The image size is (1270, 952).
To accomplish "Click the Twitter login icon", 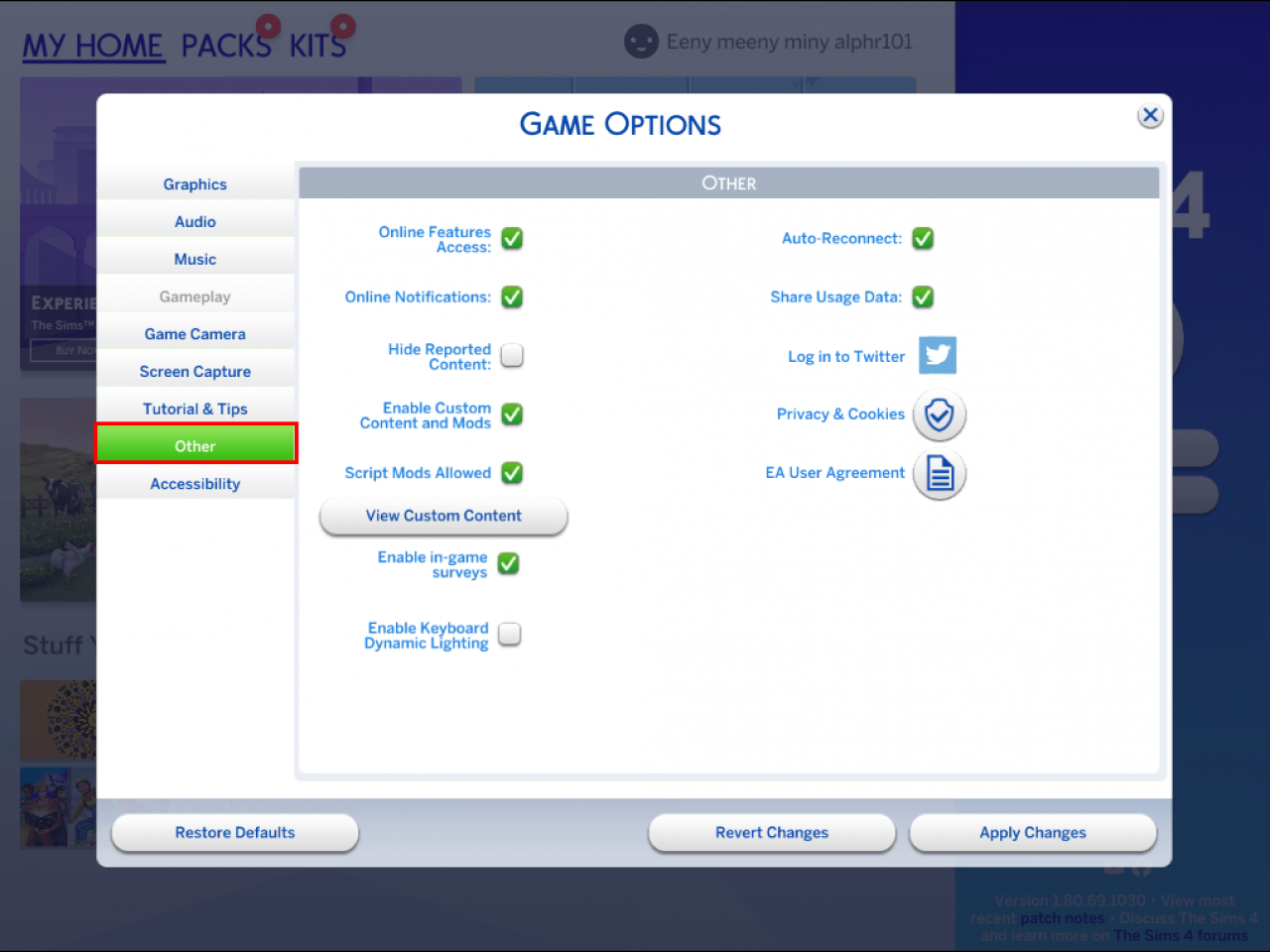I will tap(937, 355).
